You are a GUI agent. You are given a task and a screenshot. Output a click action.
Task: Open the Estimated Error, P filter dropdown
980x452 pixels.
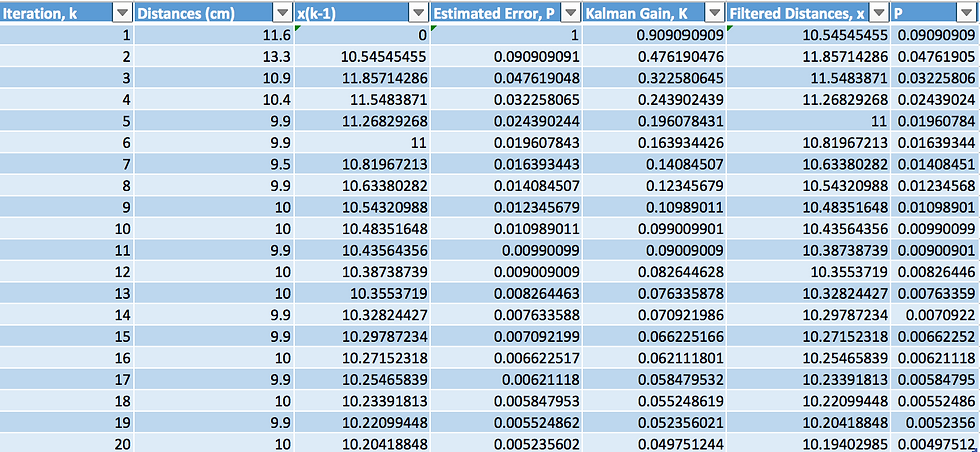click(x=570, y=12)
